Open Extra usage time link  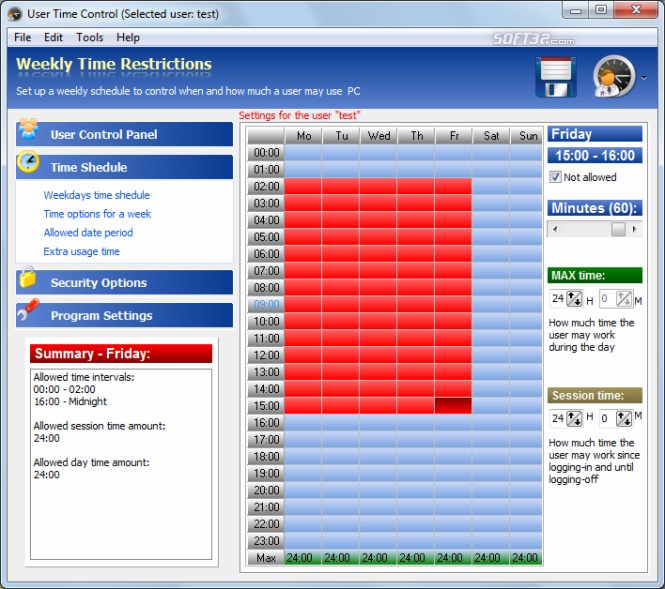[81, 251]
